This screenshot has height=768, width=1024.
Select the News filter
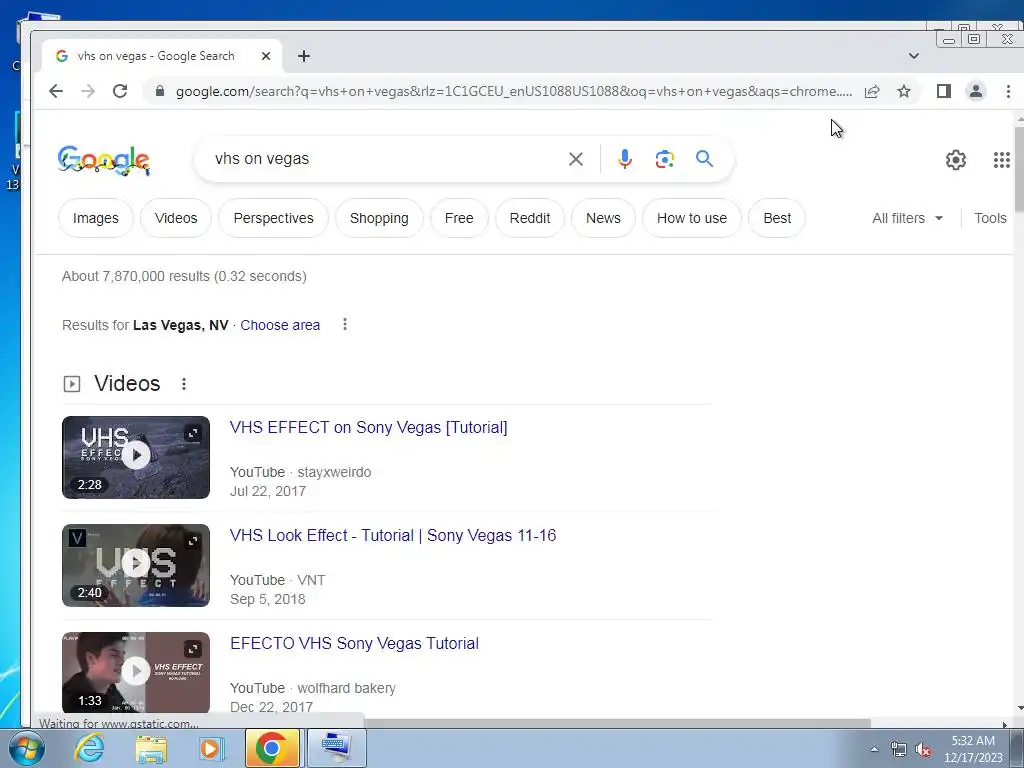(x=603, y=218)
